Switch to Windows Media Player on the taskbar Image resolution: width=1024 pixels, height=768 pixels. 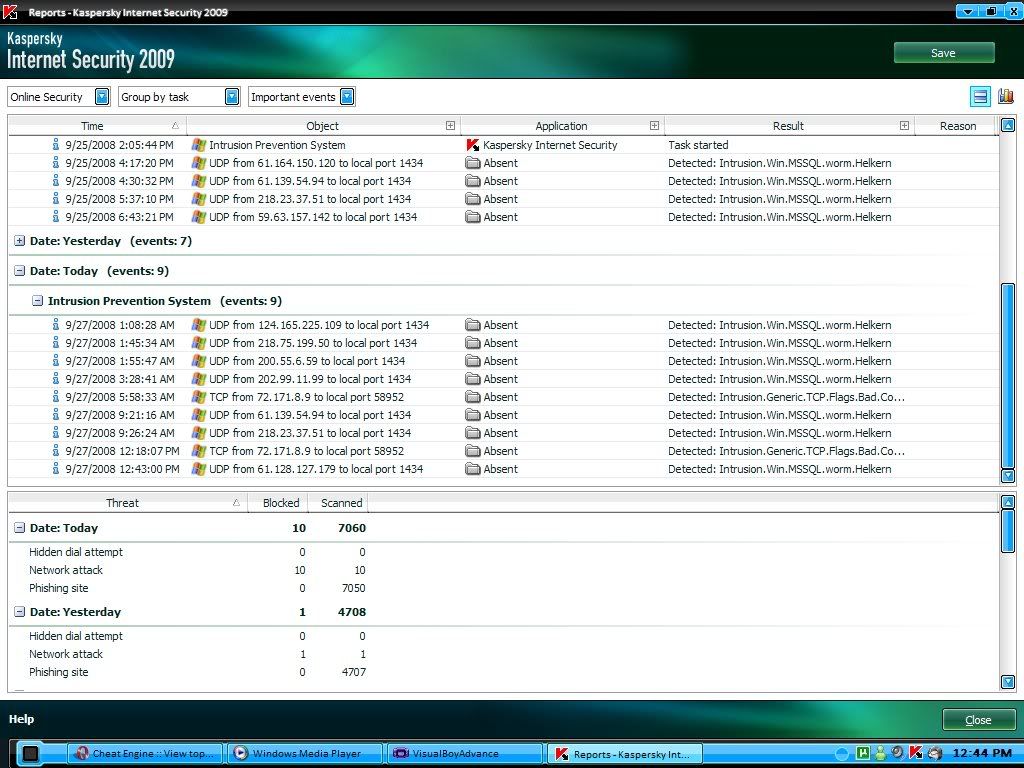point(306,754)
